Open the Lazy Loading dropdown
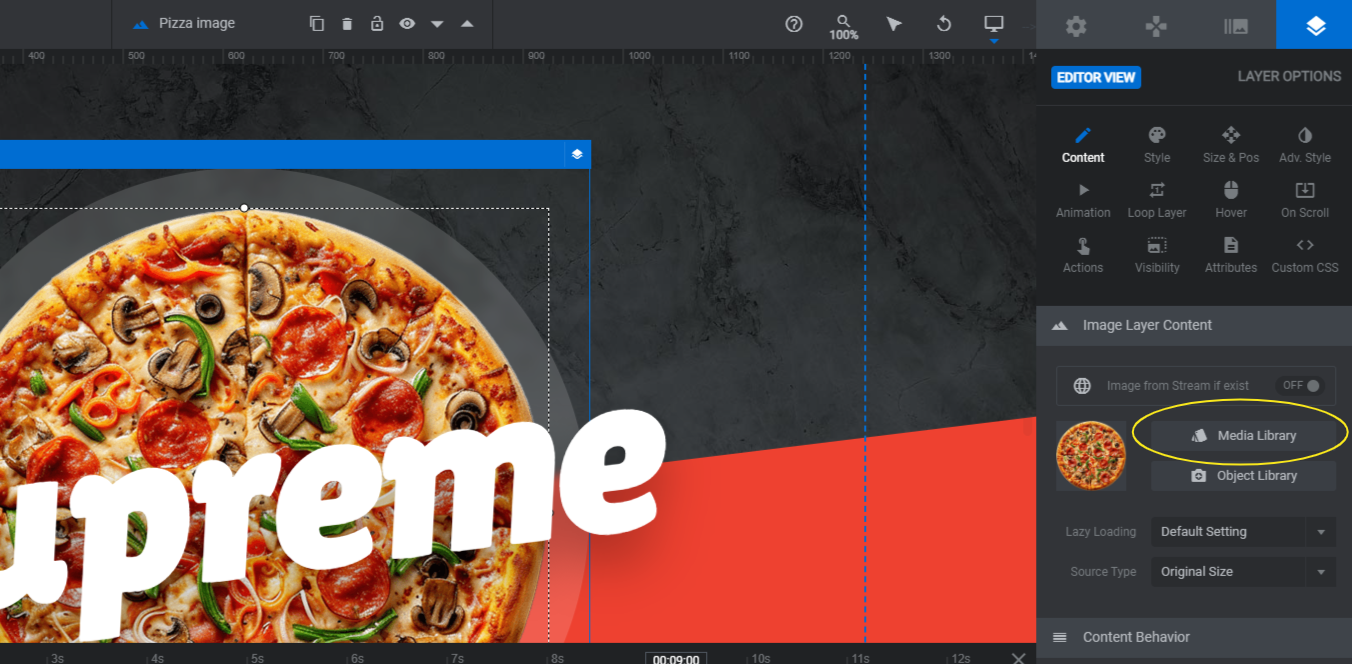The height and width of the screenshot is (664, 1352). point(1243,532)
